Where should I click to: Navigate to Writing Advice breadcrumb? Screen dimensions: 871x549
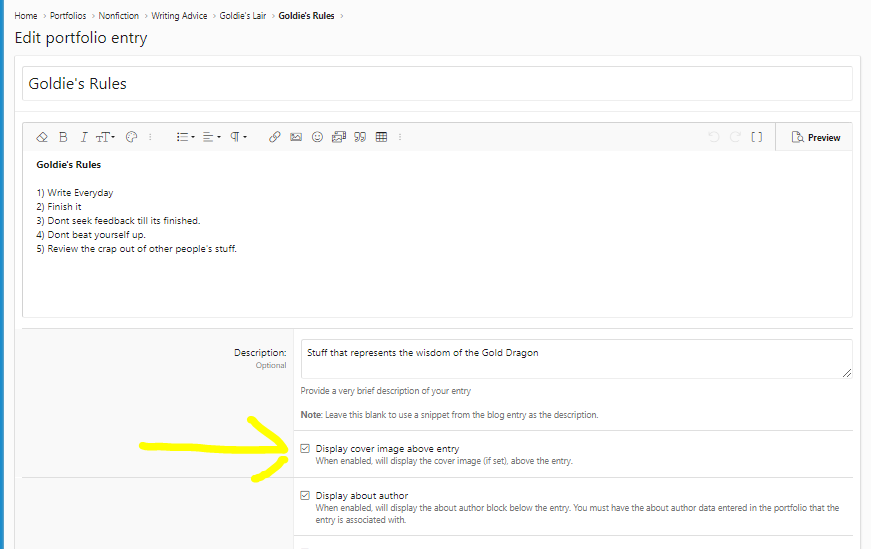tap(180, 16)
